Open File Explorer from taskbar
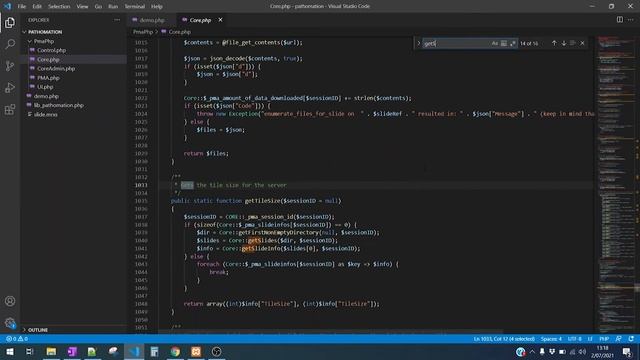Screen dimensions: 640x360 click(x=51, y=351)
